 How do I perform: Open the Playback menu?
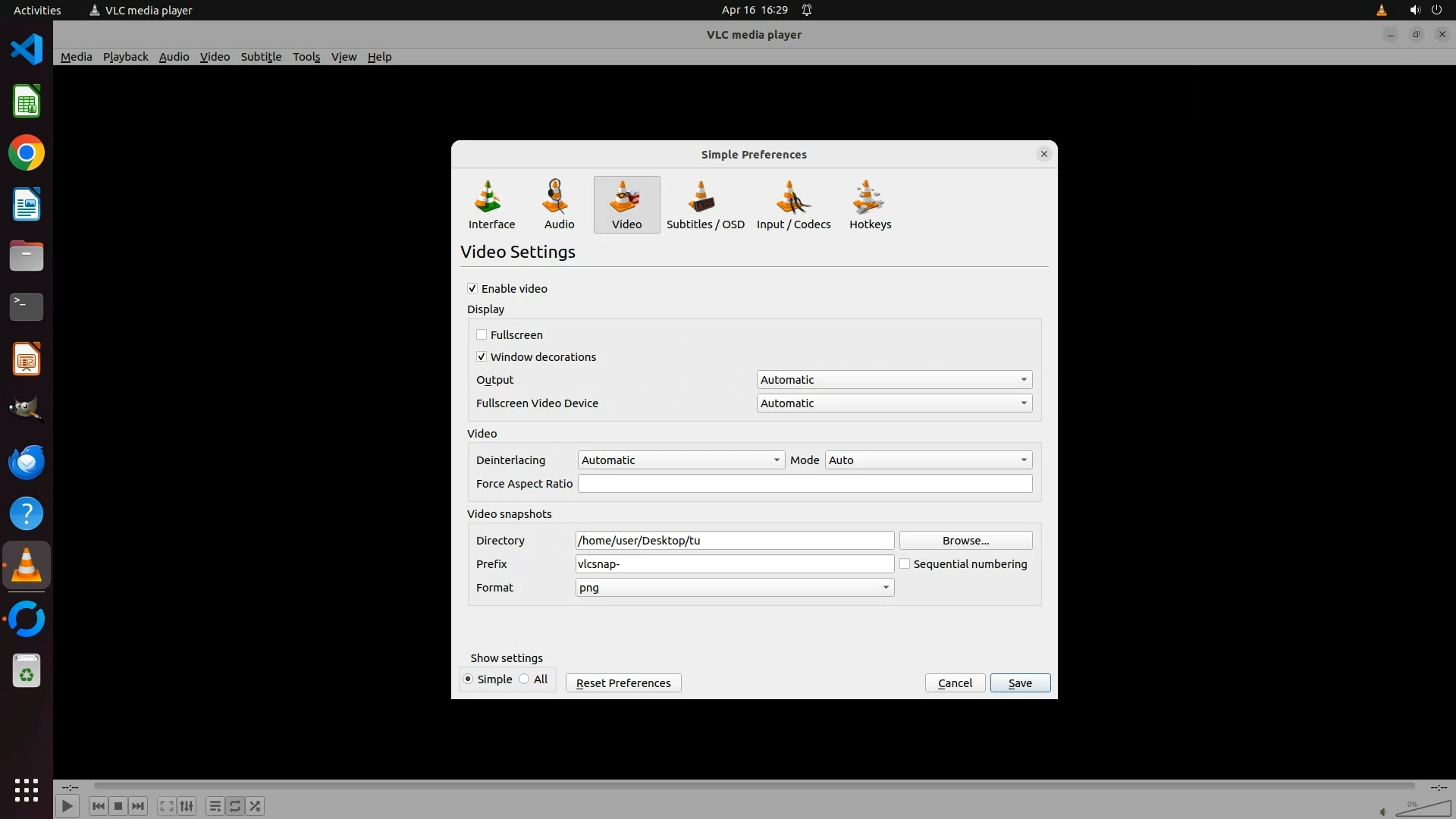(x=125, y=57)
